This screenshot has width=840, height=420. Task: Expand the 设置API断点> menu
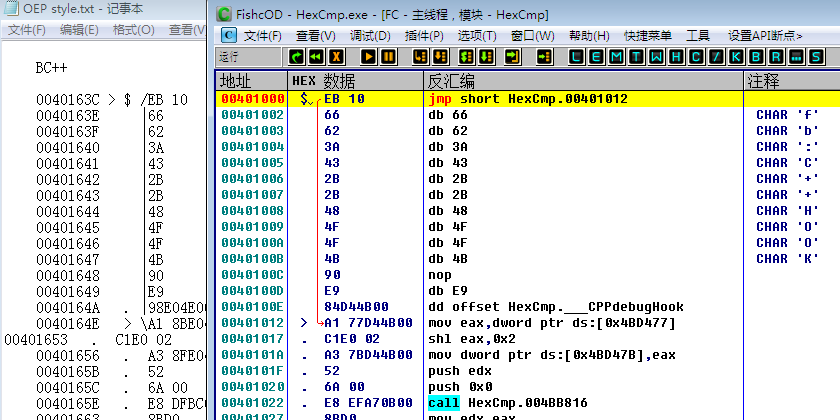(x=765, y=36)
